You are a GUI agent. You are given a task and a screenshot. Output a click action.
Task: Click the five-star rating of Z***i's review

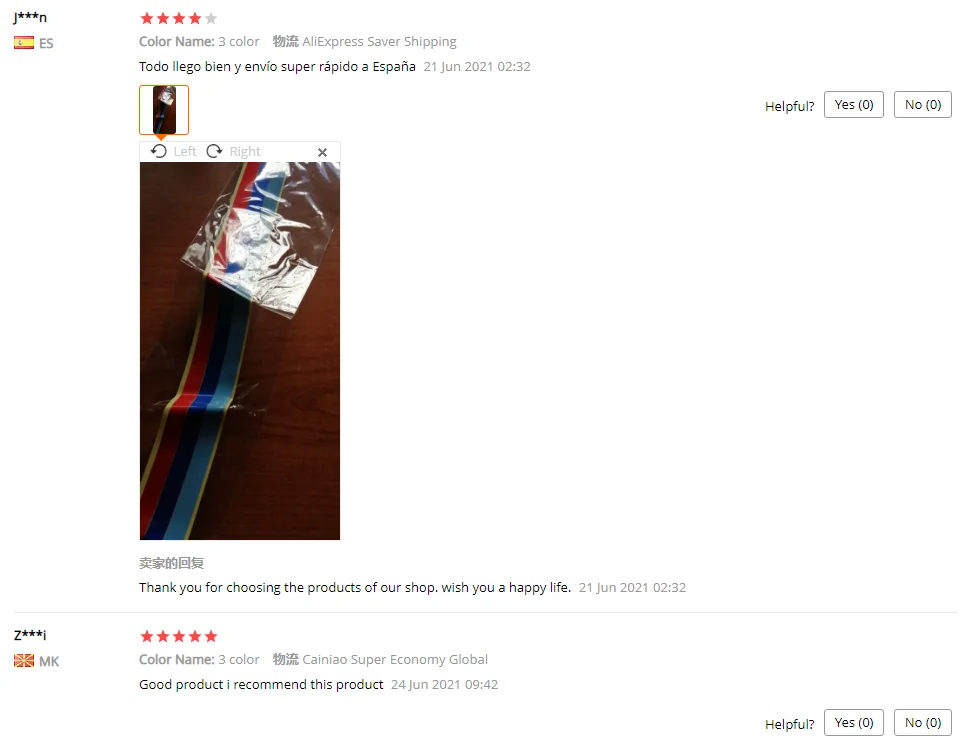[x=178, y=636]
